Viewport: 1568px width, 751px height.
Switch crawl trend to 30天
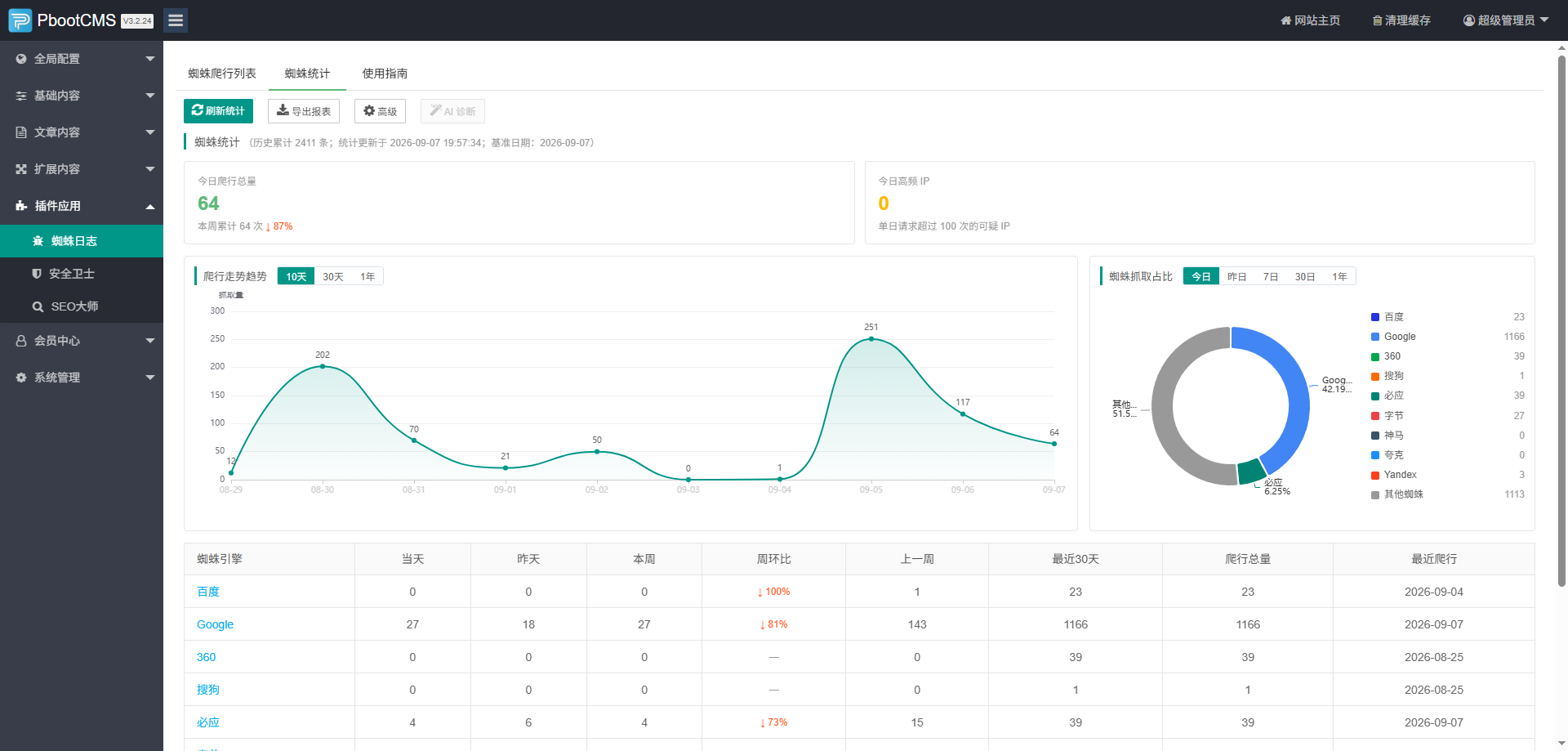click(333, 276)
